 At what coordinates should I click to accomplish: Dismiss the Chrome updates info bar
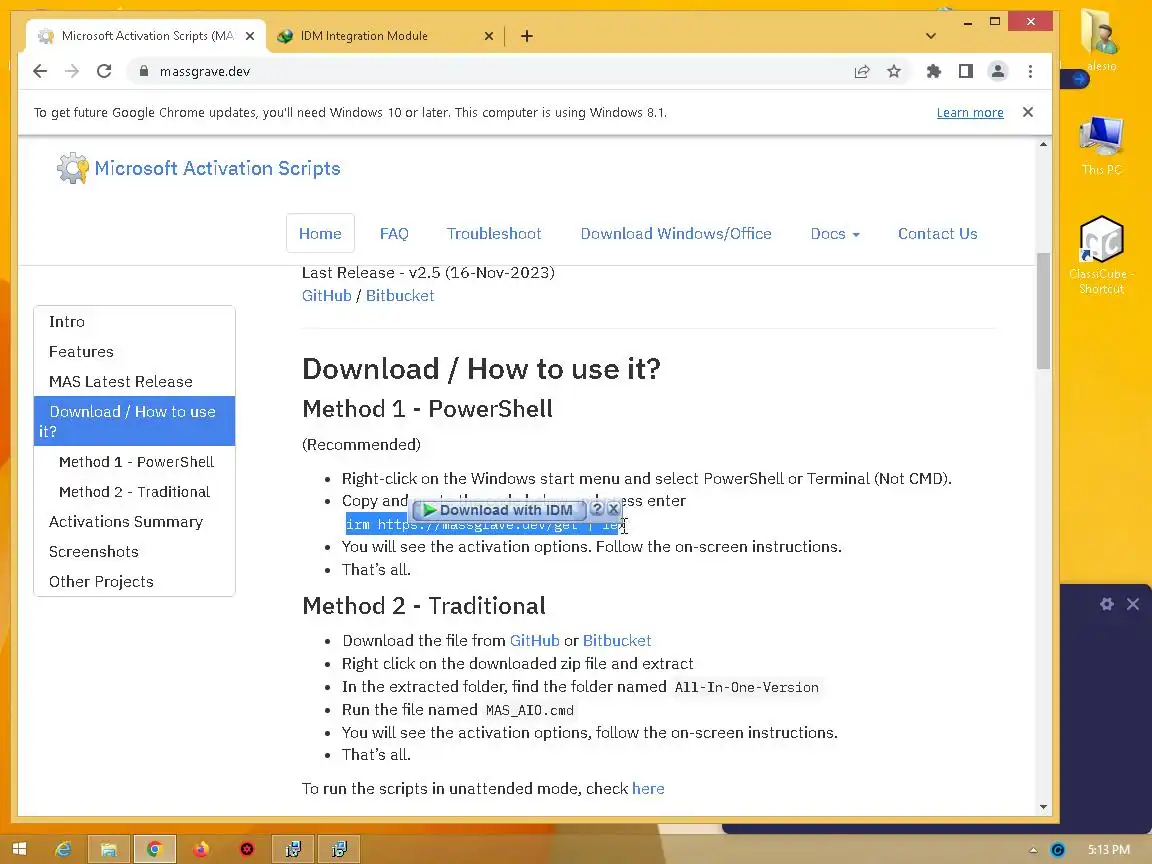[x=1028, y=112]
